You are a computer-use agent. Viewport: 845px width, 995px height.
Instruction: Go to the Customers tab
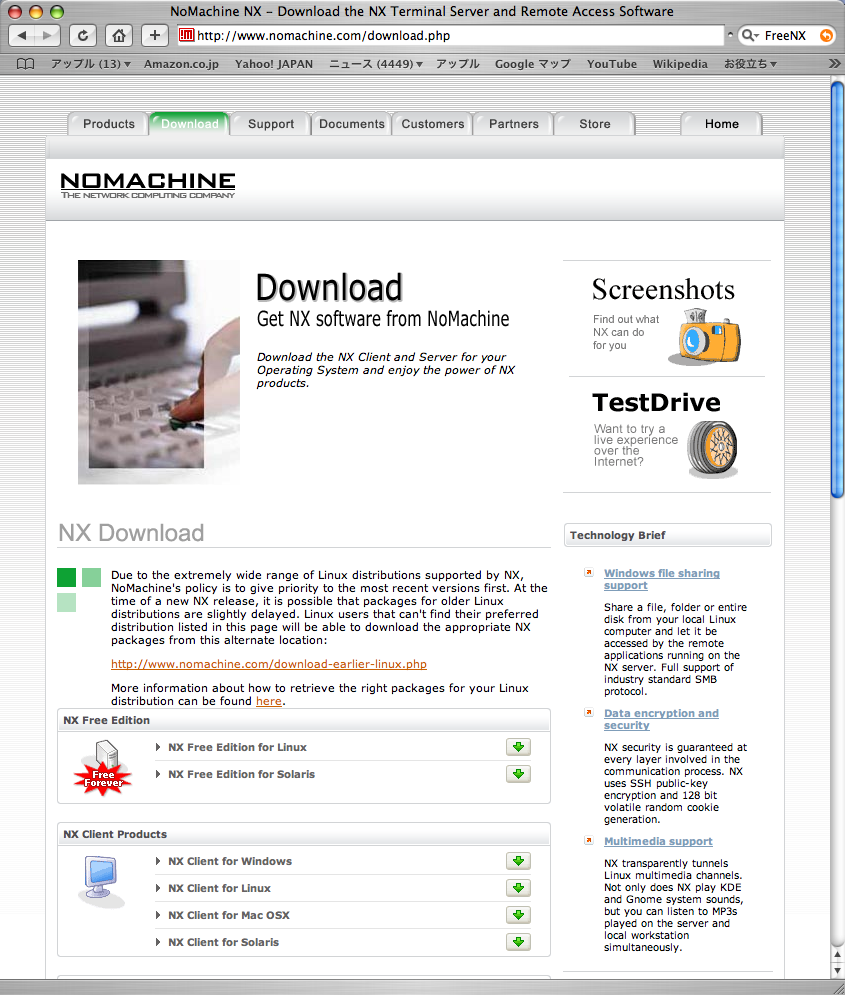click(x=433, y=124)
